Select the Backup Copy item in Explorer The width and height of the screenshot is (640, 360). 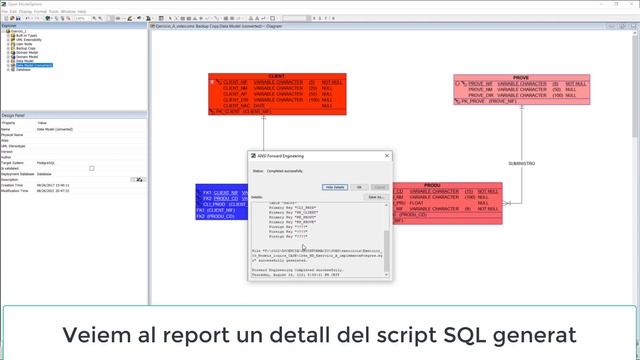coord(26,48)
